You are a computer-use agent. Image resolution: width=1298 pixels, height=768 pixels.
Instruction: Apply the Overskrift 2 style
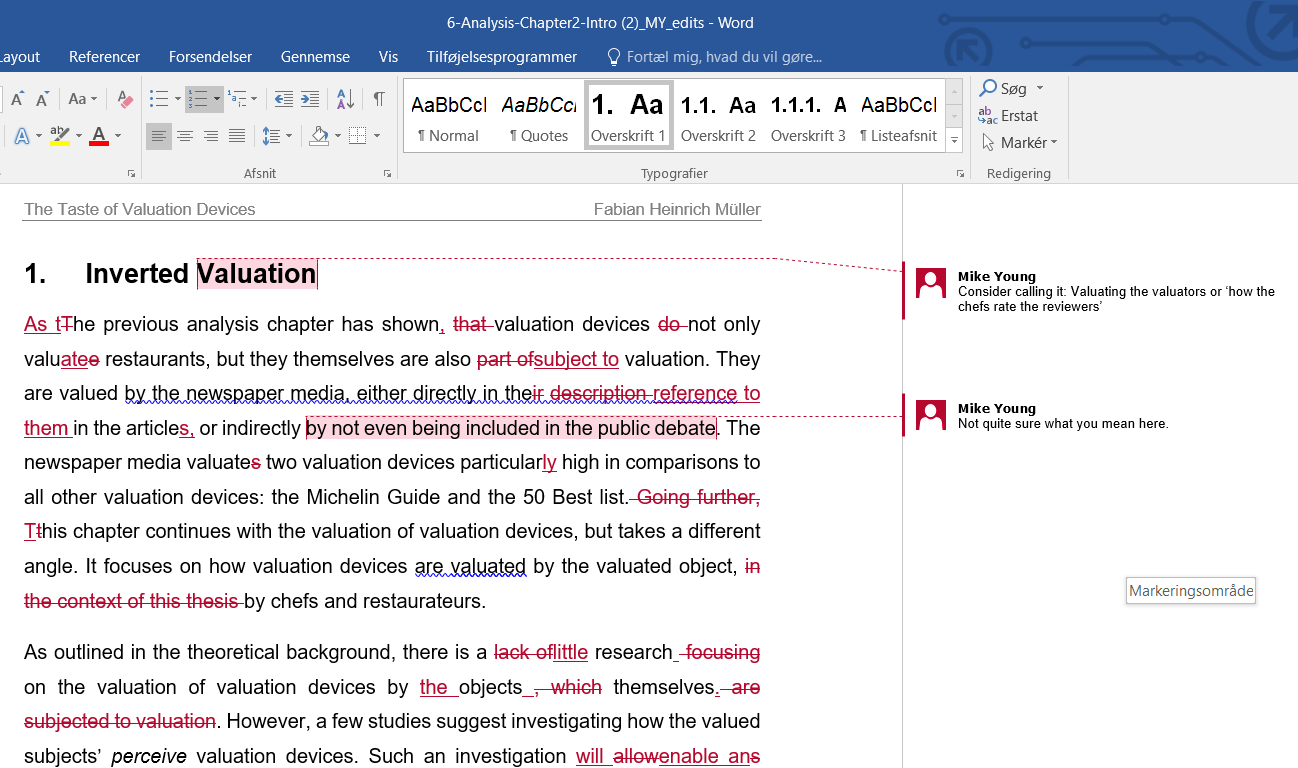718,116
